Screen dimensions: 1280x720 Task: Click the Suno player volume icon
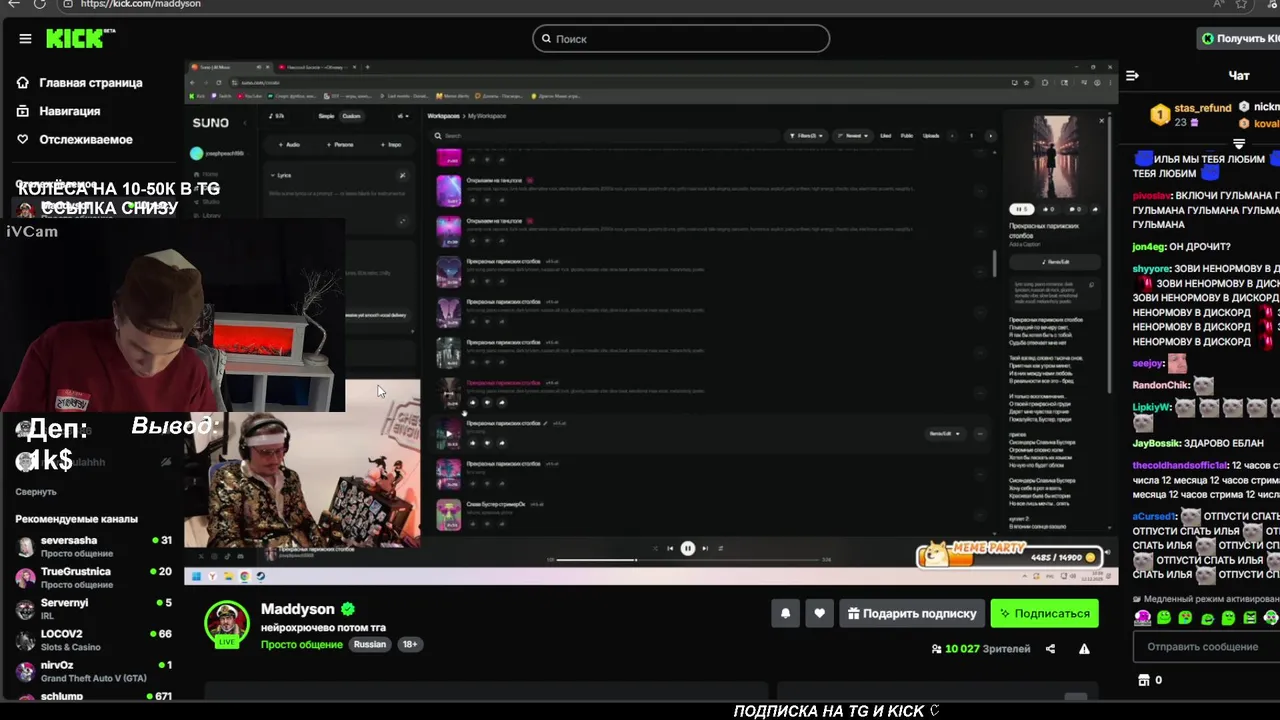pyautogui.click(x=1107, y=552)
